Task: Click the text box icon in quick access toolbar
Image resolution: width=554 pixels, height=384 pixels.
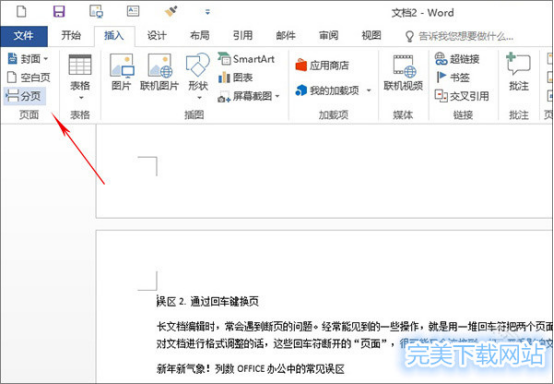Action: [133, 11]
